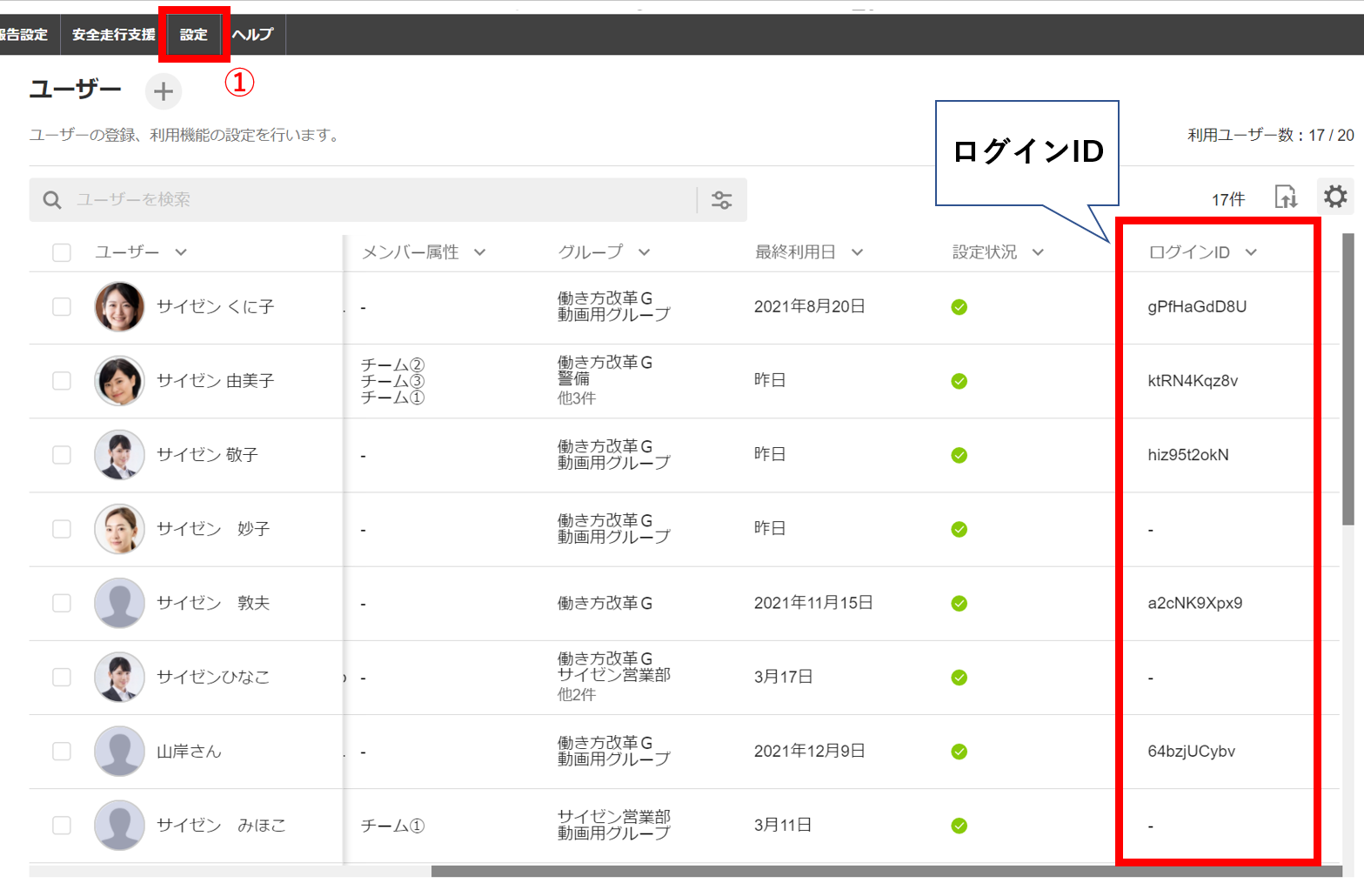Image resolution: width=1364 pixels, height=896 pixels.
Task: Click login ID 64bzjUCybv
Action: (1191, 752)
